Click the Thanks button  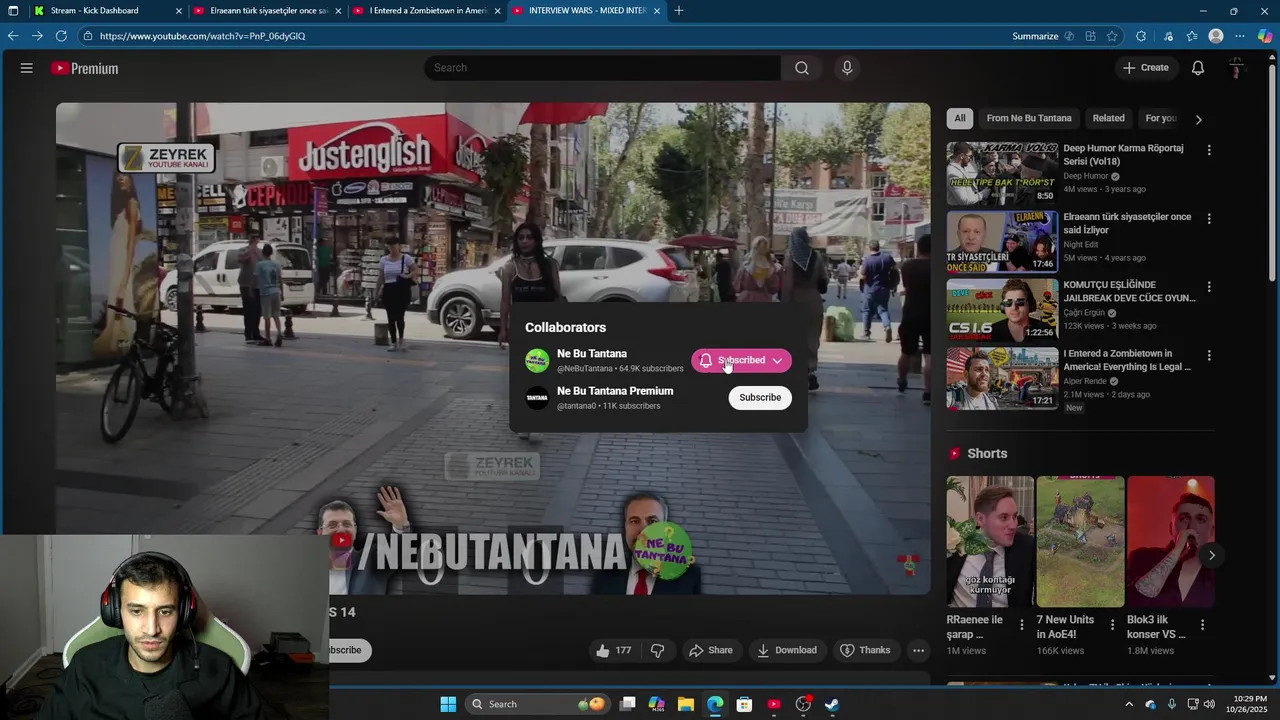[865, 650]
